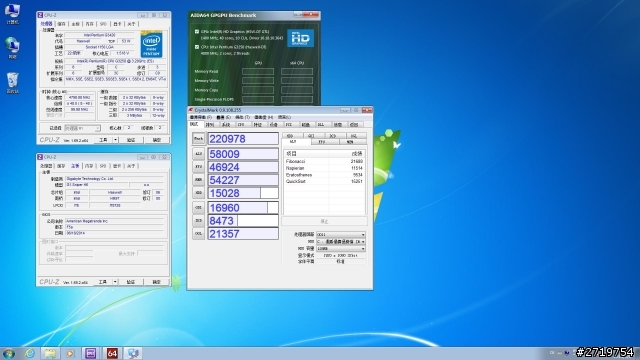Click the Intel Pentium logo in CPU-Z
640x360 pixels.
pyautogui.click(x=151, y=44)
